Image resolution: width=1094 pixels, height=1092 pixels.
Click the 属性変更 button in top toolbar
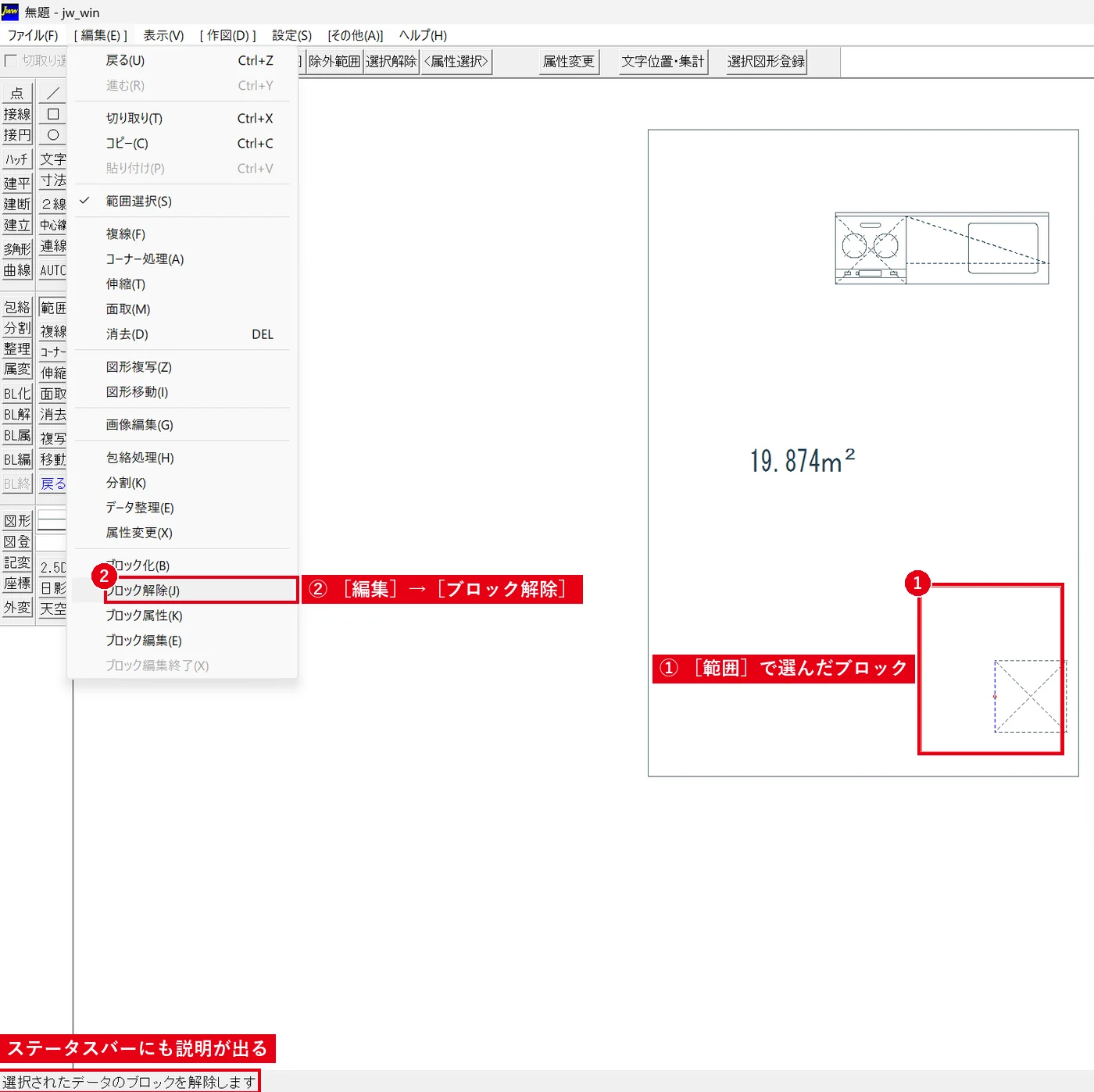tap(569, 61)
